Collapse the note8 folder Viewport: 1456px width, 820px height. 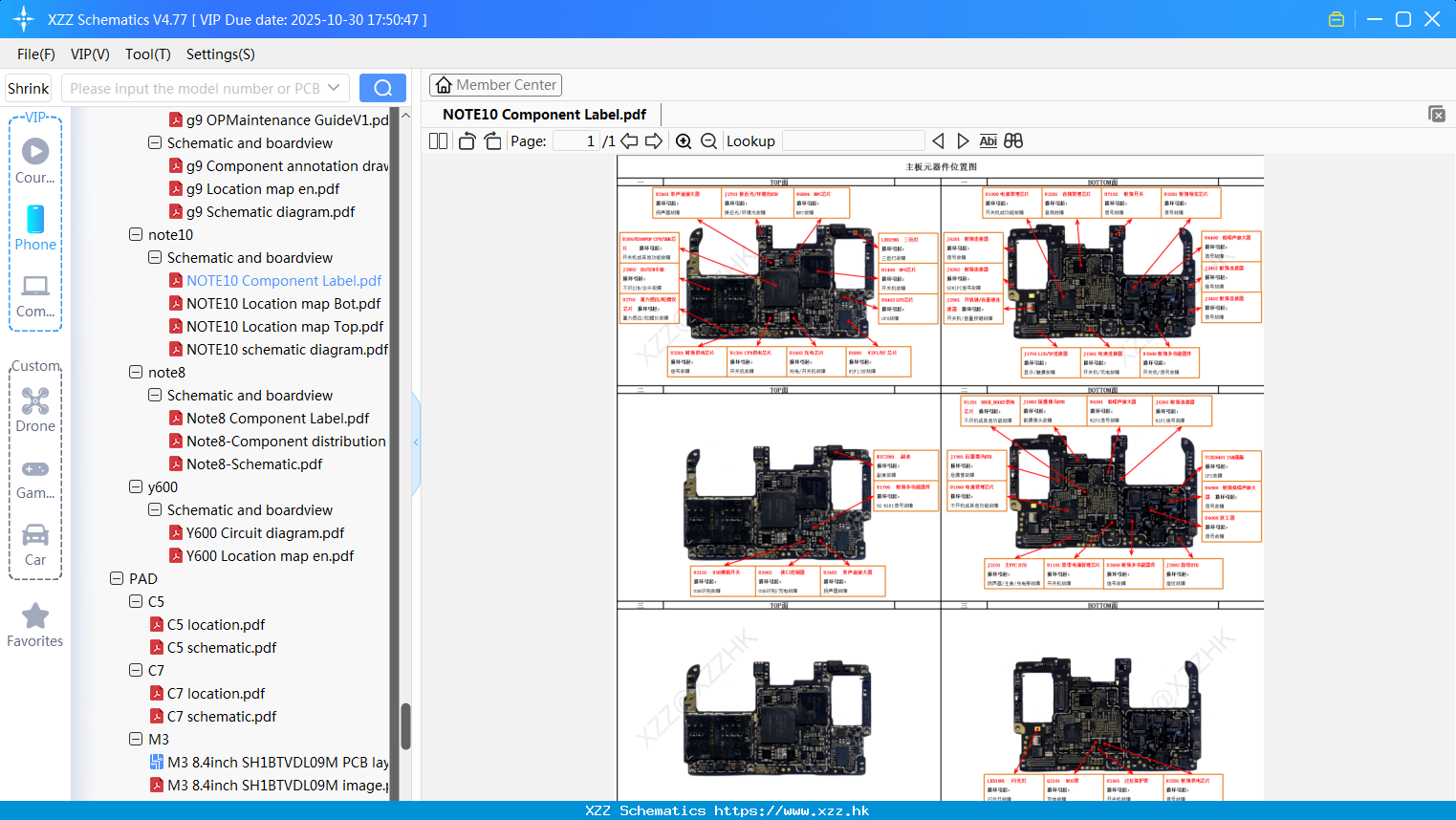click(x=136, y=372)
